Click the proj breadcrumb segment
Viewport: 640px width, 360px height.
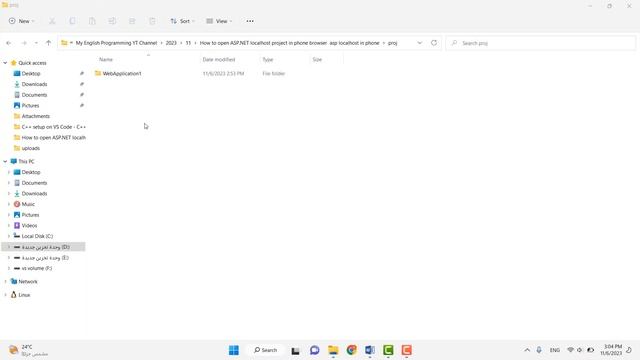[x=392, y=43]
